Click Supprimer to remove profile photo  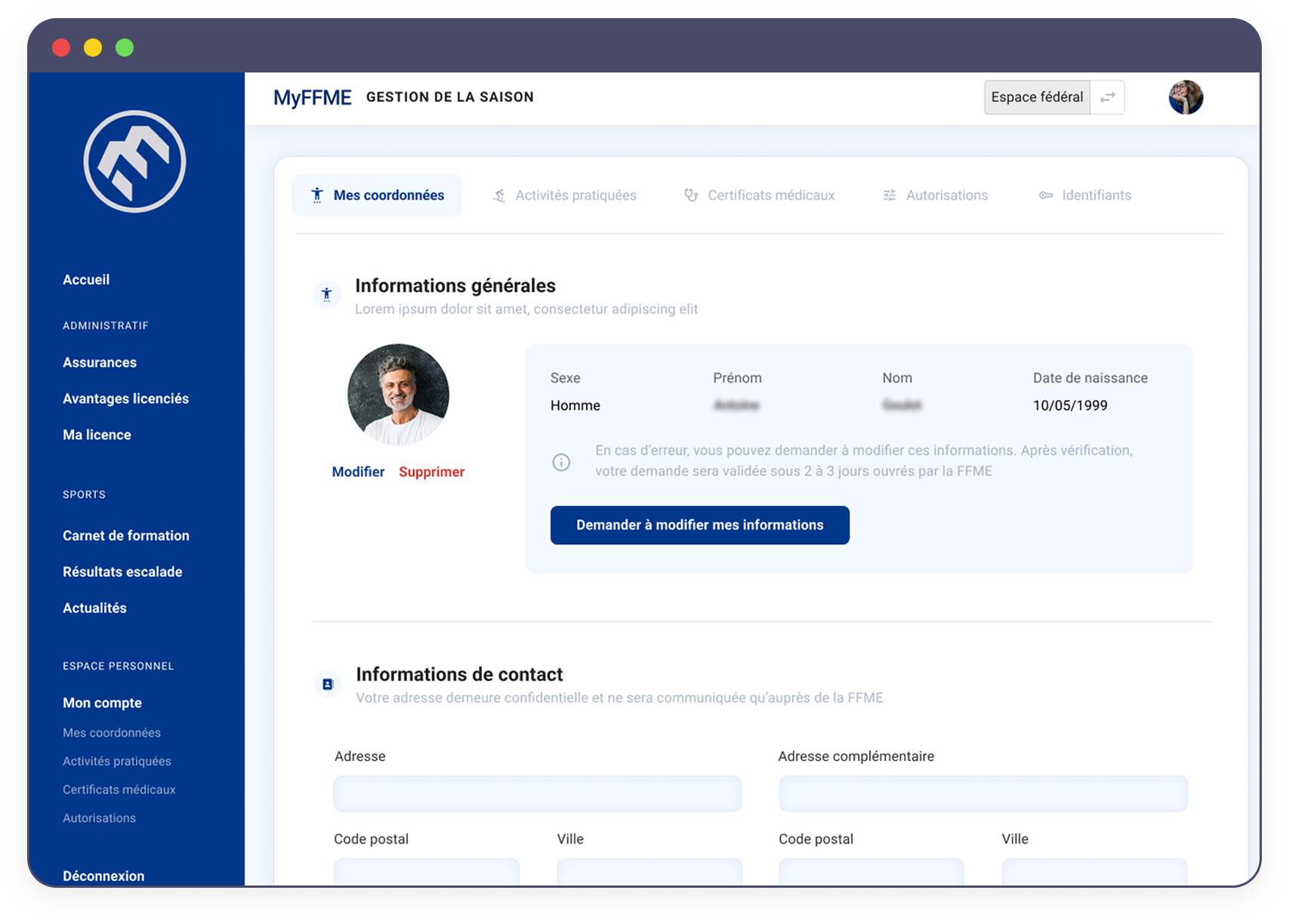(431, 472)
